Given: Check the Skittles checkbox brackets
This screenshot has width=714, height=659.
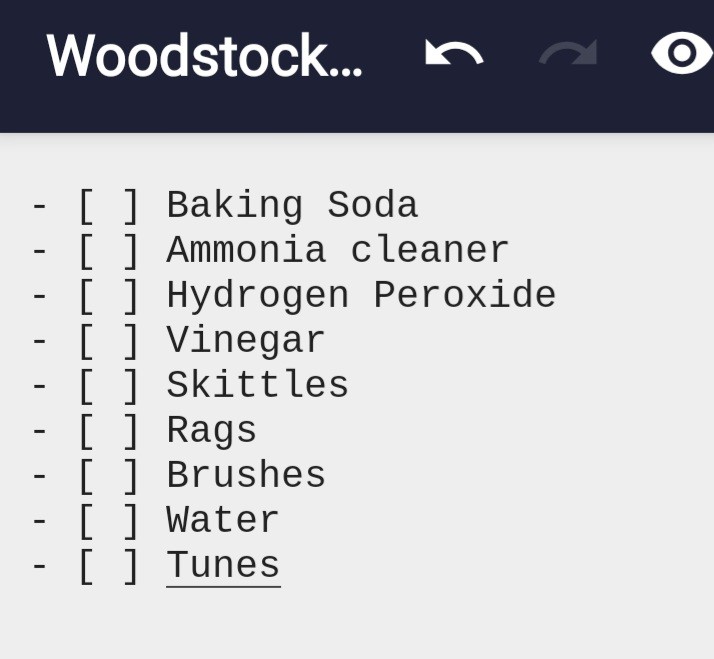Looking at the screenshot, I should tap(109, 387).
